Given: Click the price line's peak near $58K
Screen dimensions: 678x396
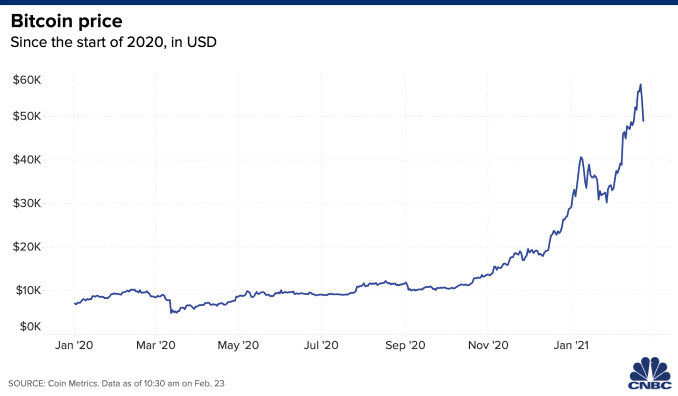Looking at the screenshot, I should [x=640, y=85].
